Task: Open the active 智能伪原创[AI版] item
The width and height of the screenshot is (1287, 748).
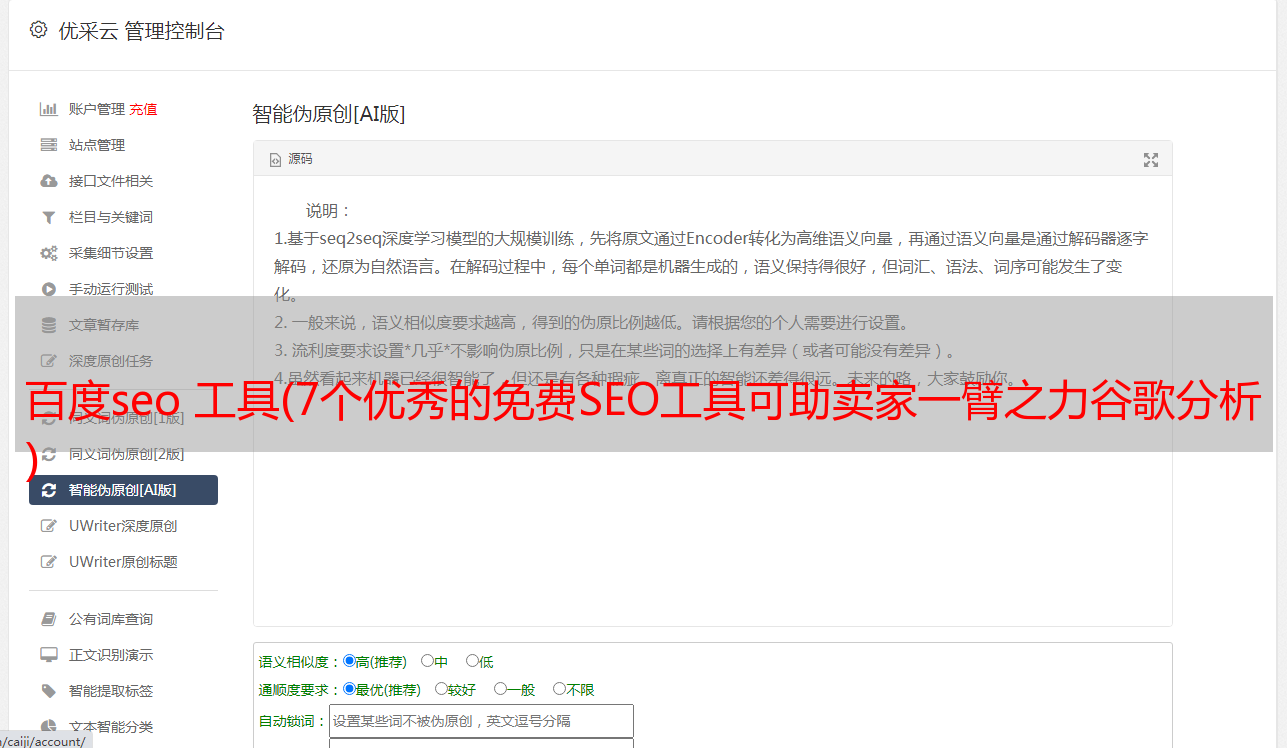Action: tap(123, 490)
